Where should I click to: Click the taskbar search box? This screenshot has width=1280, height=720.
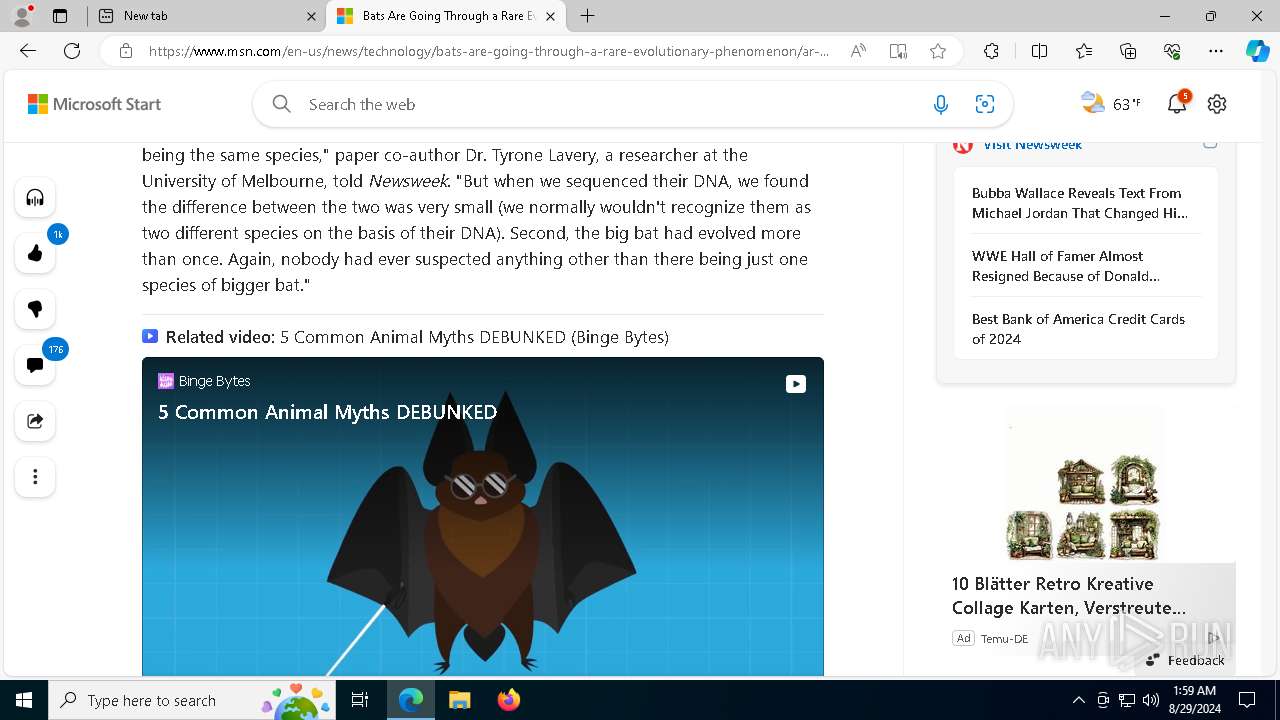pyautogui.click(x=192, y=700)
